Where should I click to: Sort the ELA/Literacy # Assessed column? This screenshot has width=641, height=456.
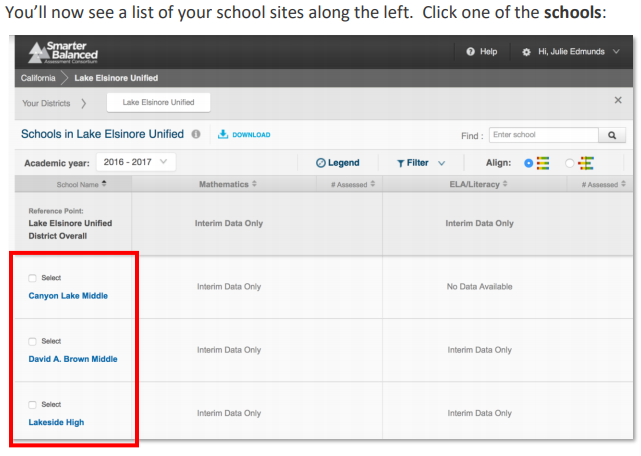[x=603, y=184]
